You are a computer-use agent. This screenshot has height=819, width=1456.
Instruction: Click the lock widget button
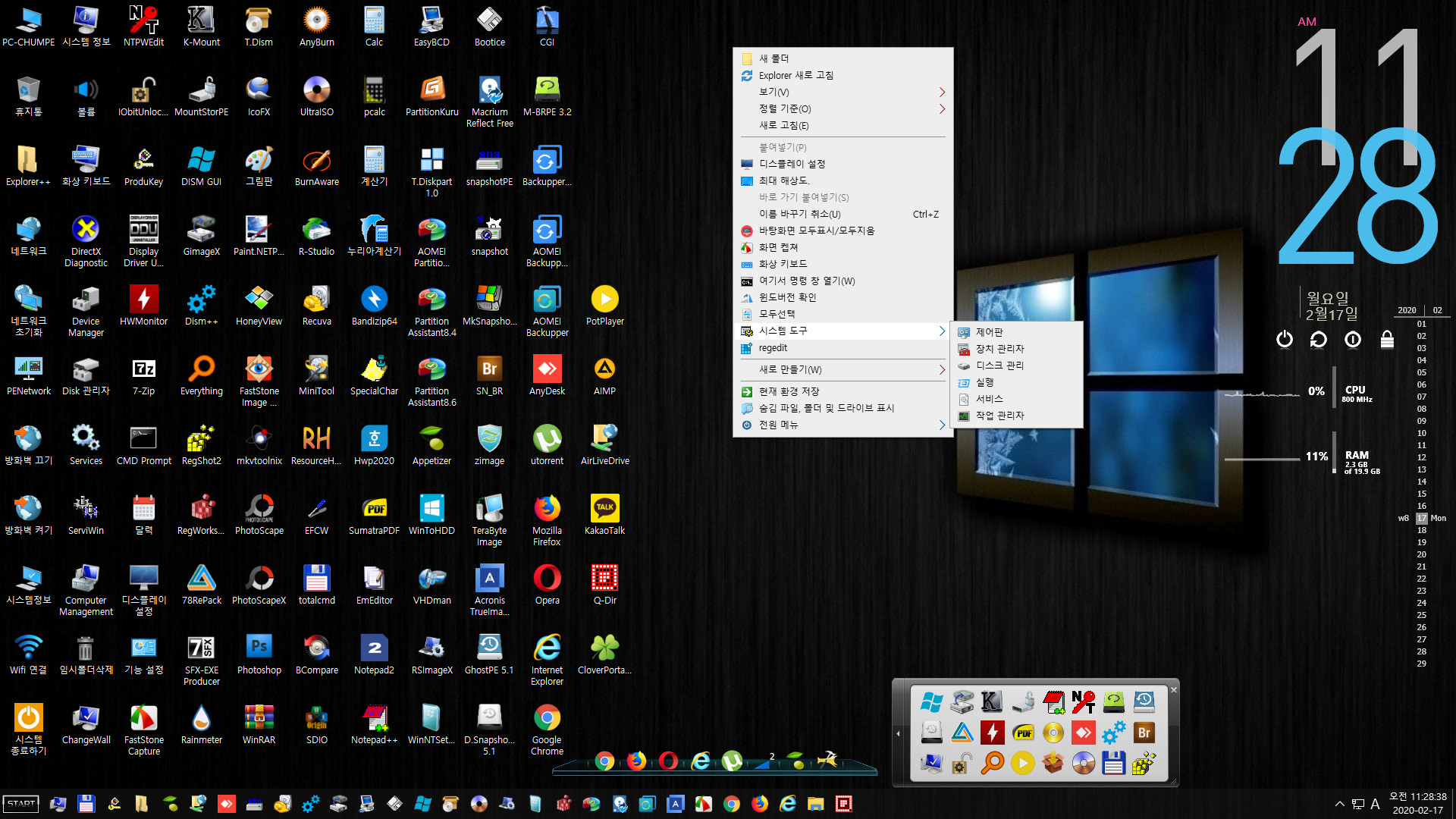coord(1387,339)
